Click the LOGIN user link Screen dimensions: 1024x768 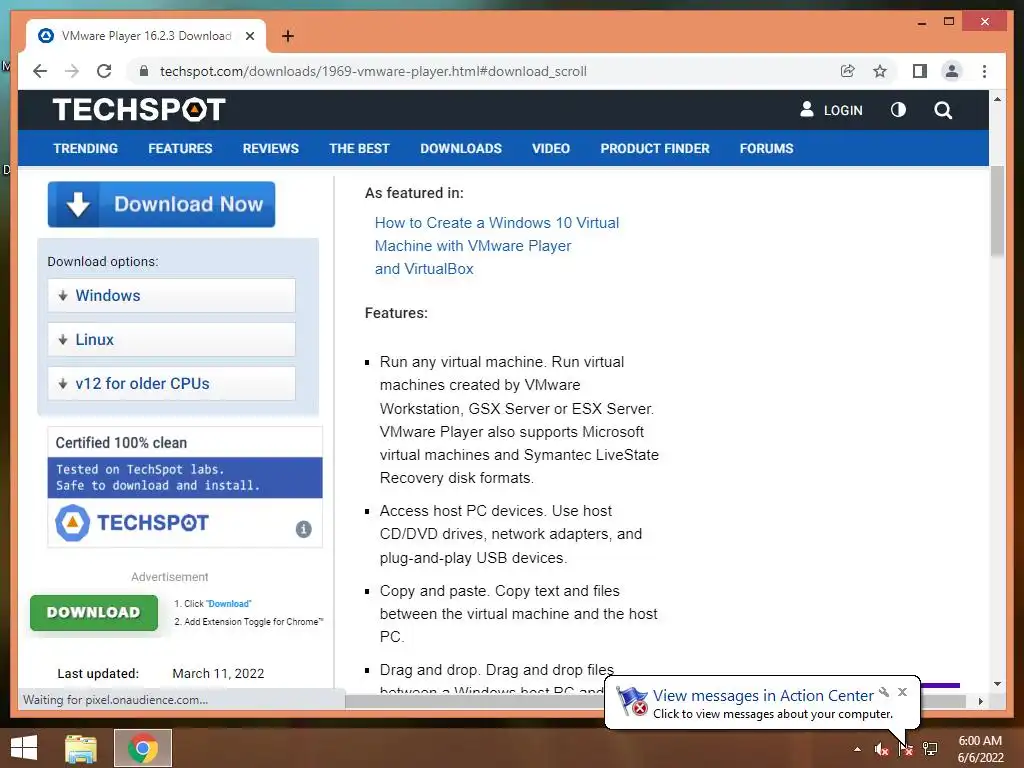point(831,110)
